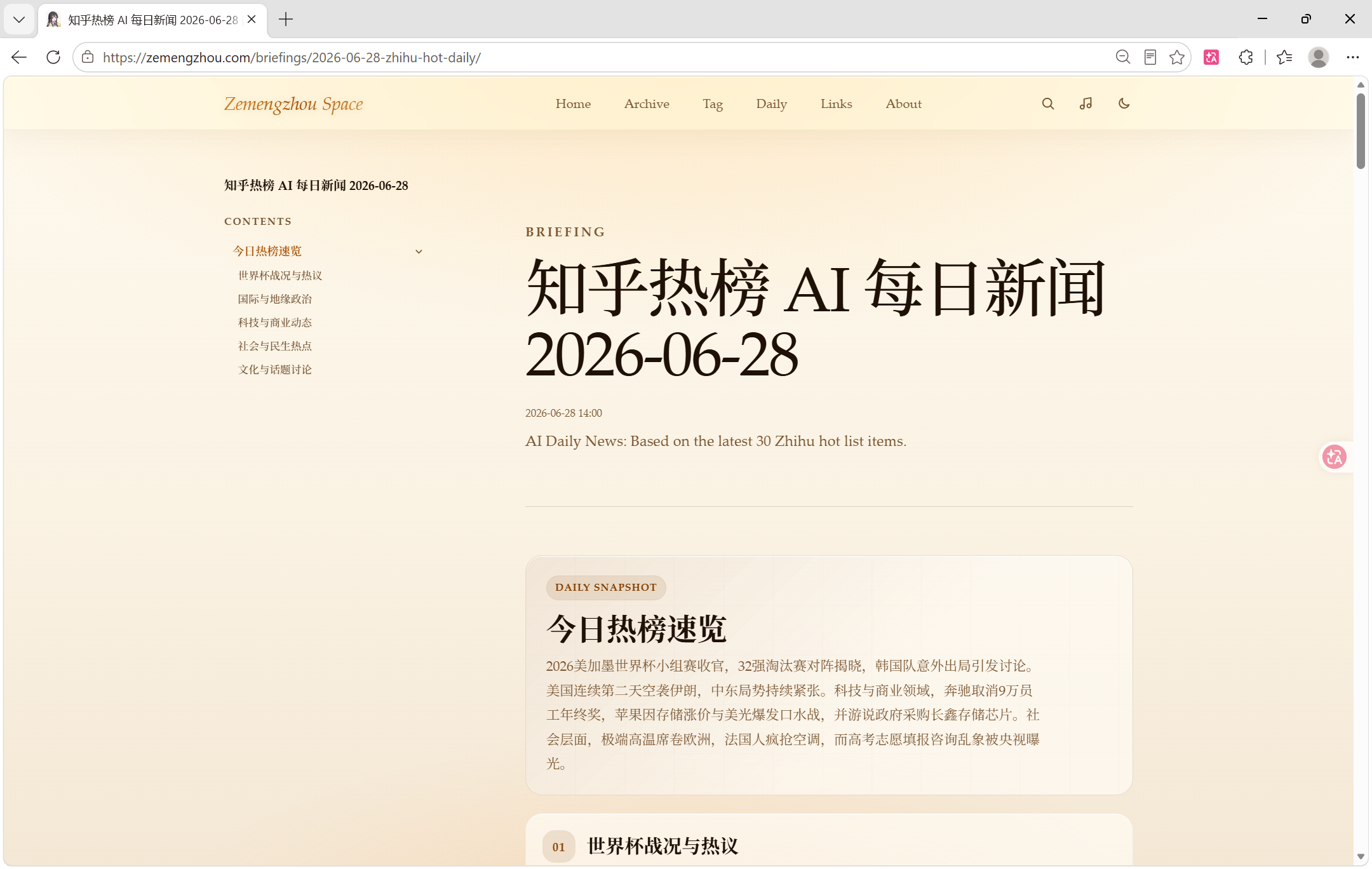Click the 世界杯战况与热议 section heading
This screenshot has width=1372, height=869.
point(663,846)
